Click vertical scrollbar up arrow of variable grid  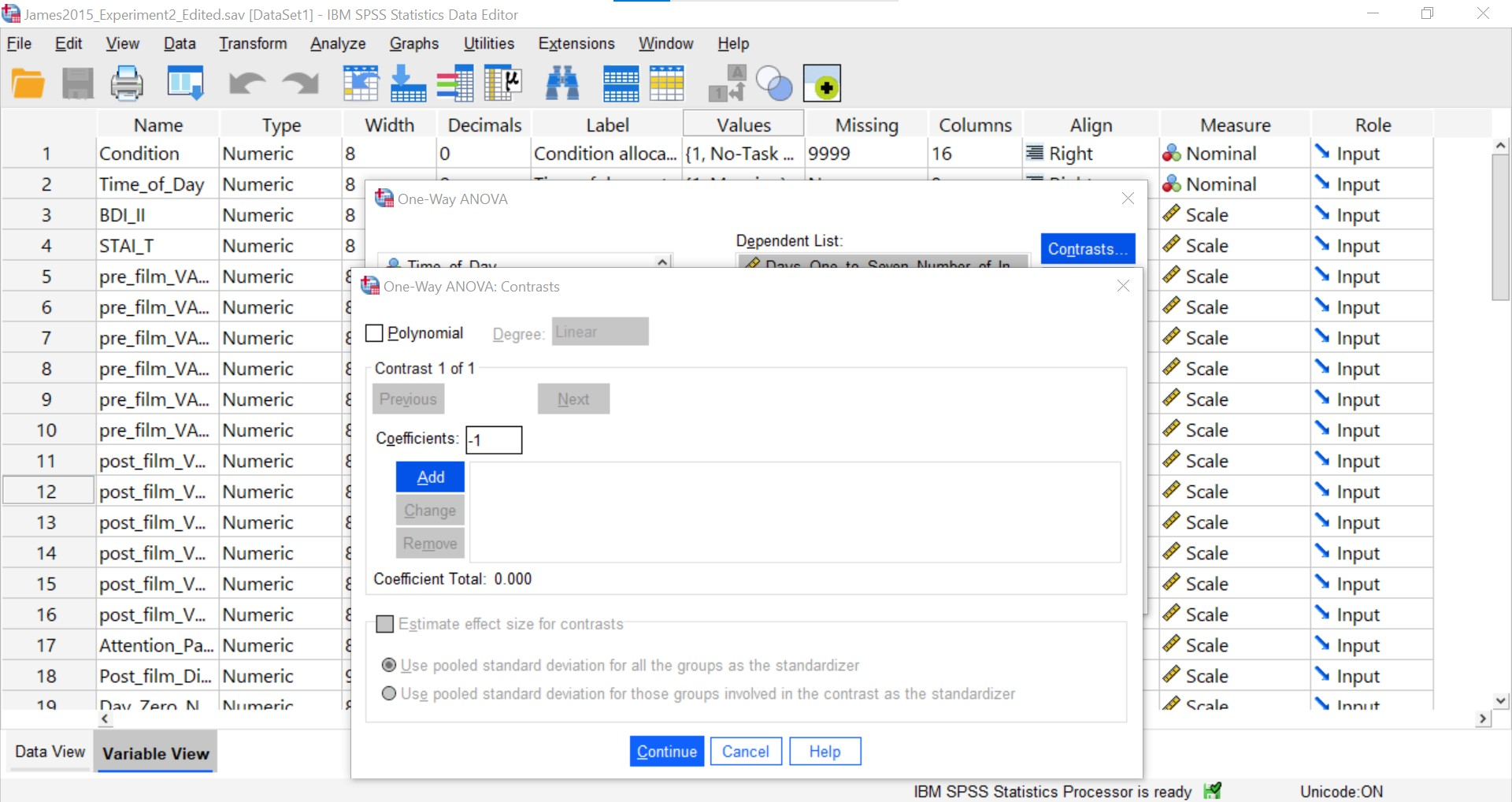pos(1501,146)
